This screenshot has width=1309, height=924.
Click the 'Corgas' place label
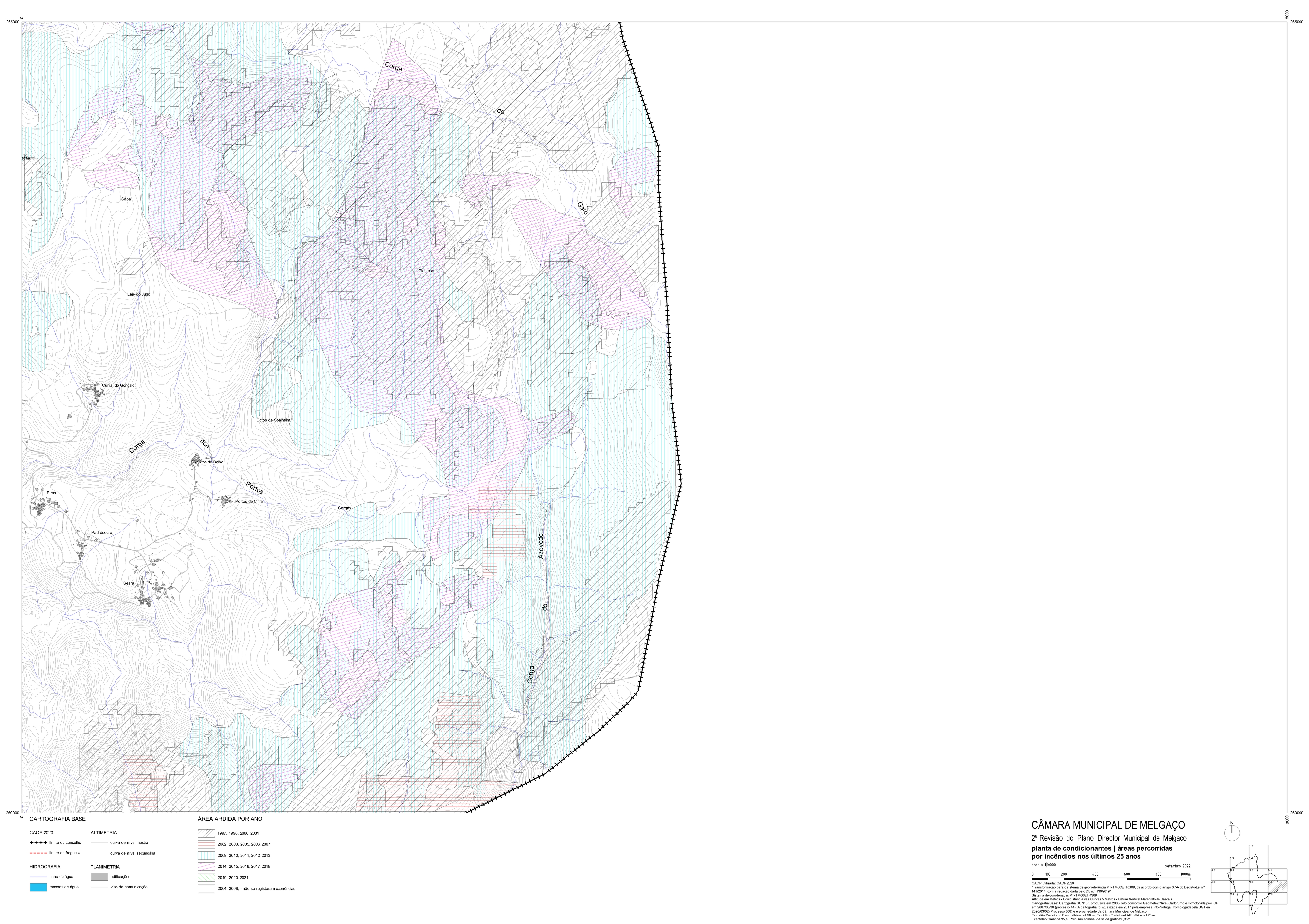[x=344, y=508]
